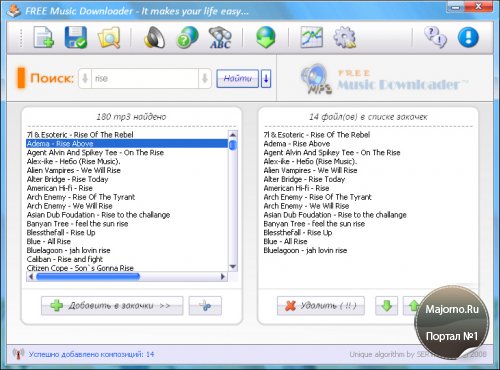Viewport: 500px width, 370px height.
Task: Expand the dropdown arrow next to Найти
Action: coord(266,79)
